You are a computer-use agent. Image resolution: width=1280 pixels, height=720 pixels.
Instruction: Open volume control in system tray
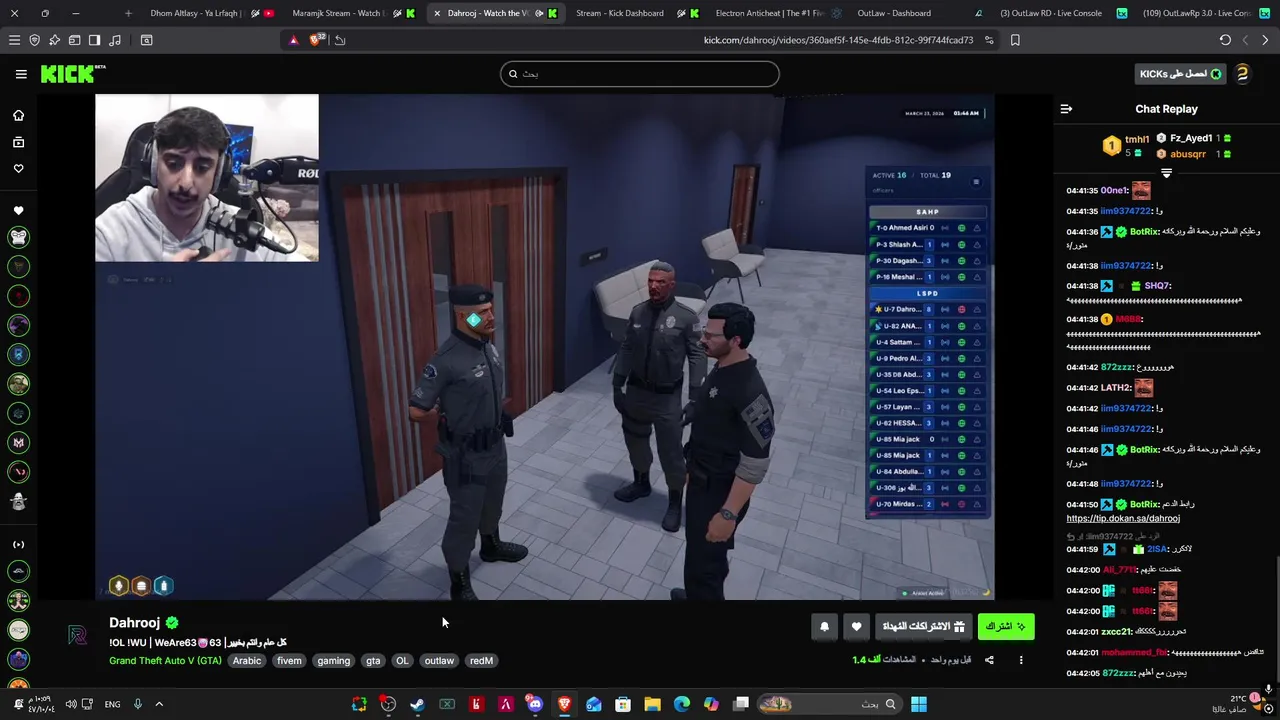point(71,704)
